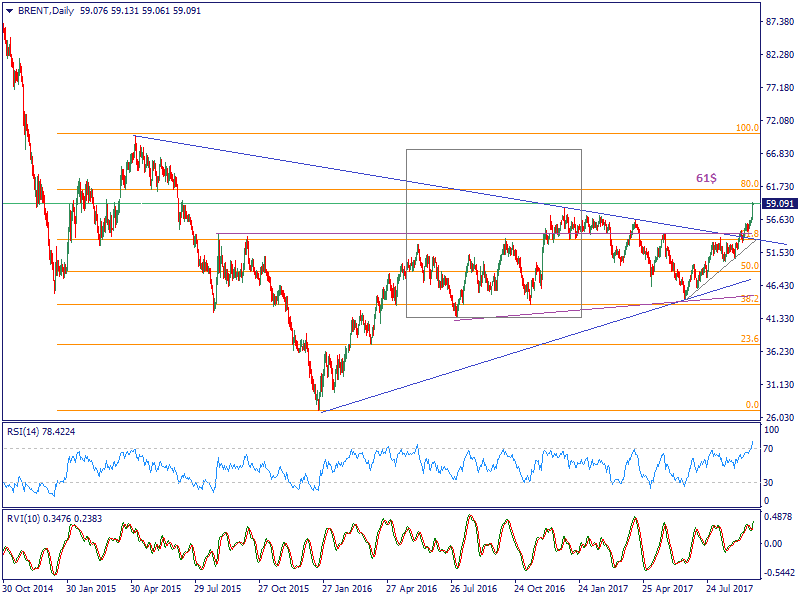The width and height of the screenshot is (800, 600).
Task: Click the 27 Jan 2016 date label
Action: click(x=349, y=590)
